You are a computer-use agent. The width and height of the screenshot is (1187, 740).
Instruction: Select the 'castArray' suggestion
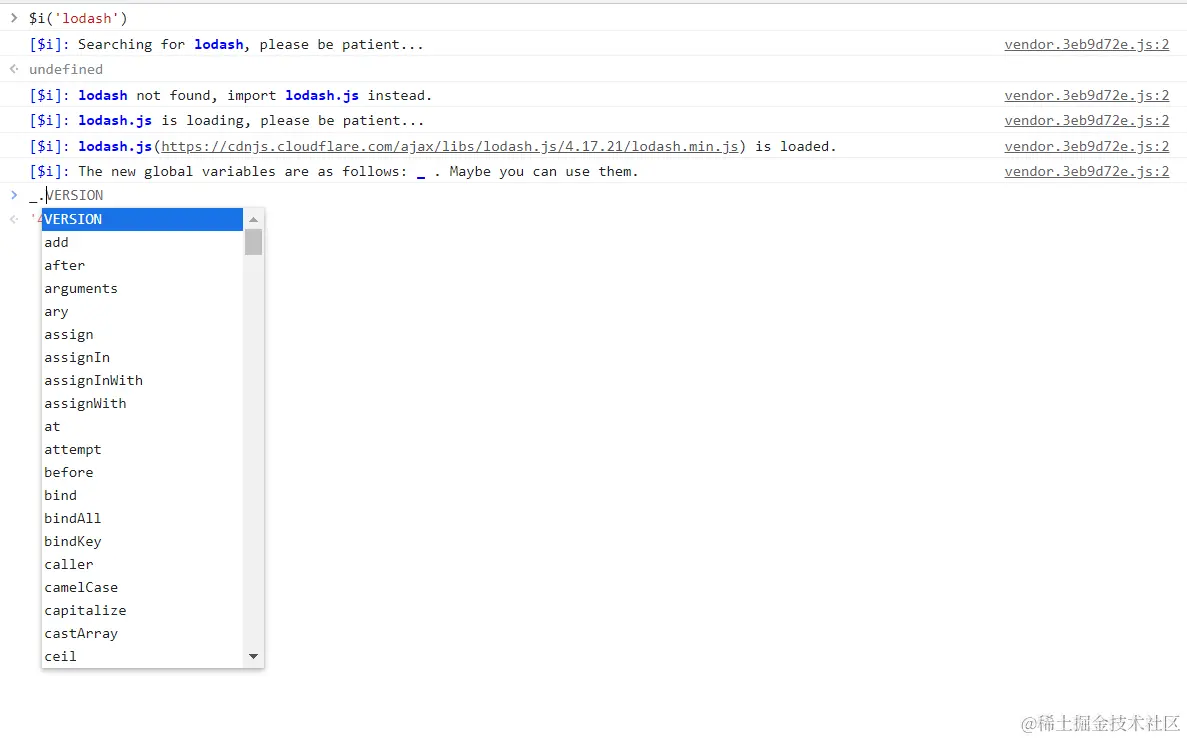click(x=142, y=634)
